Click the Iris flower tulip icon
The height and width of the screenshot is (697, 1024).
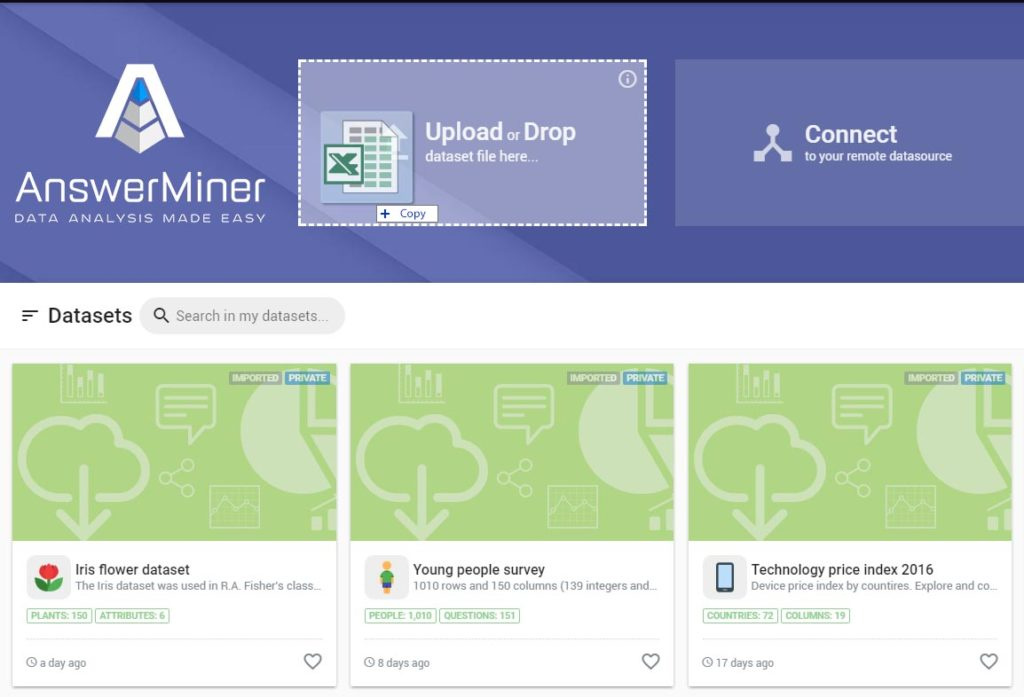48,577
